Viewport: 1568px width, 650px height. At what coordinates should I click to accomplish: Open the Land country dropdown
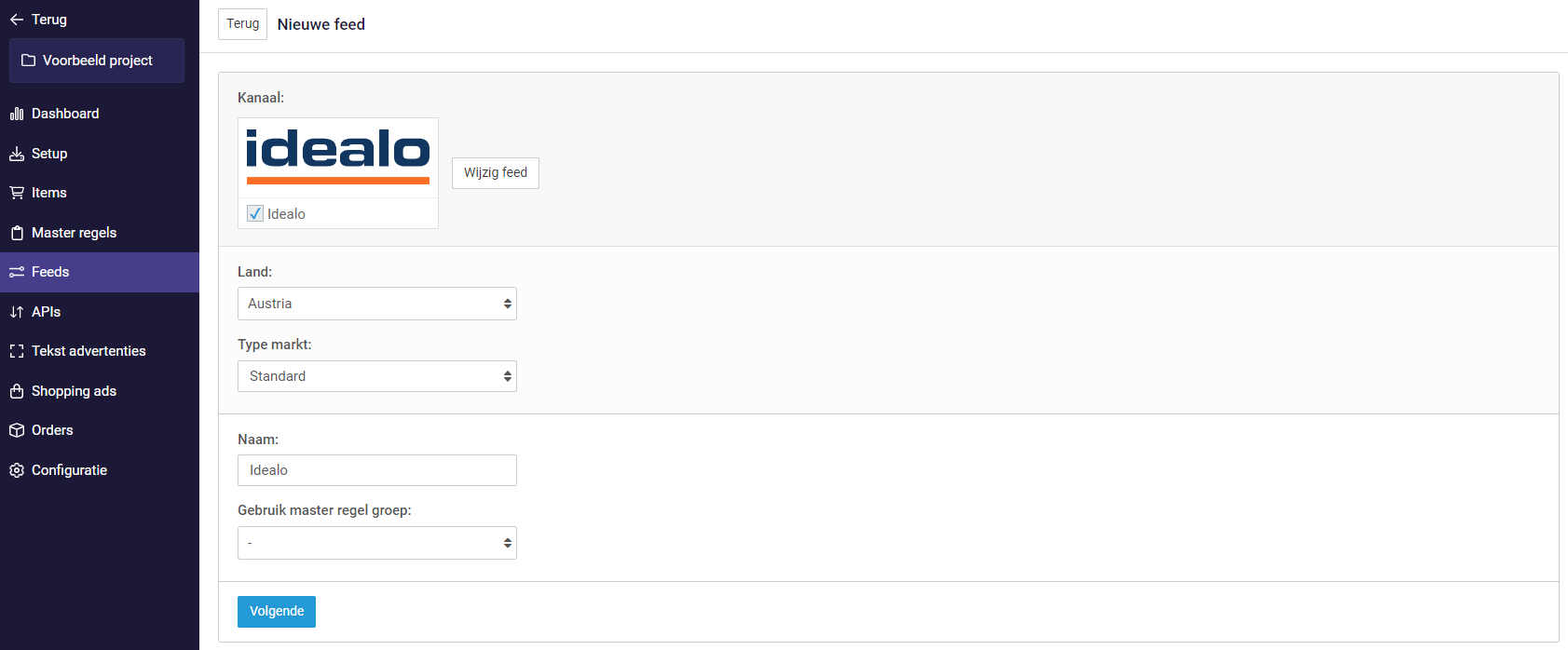[376, 304]
